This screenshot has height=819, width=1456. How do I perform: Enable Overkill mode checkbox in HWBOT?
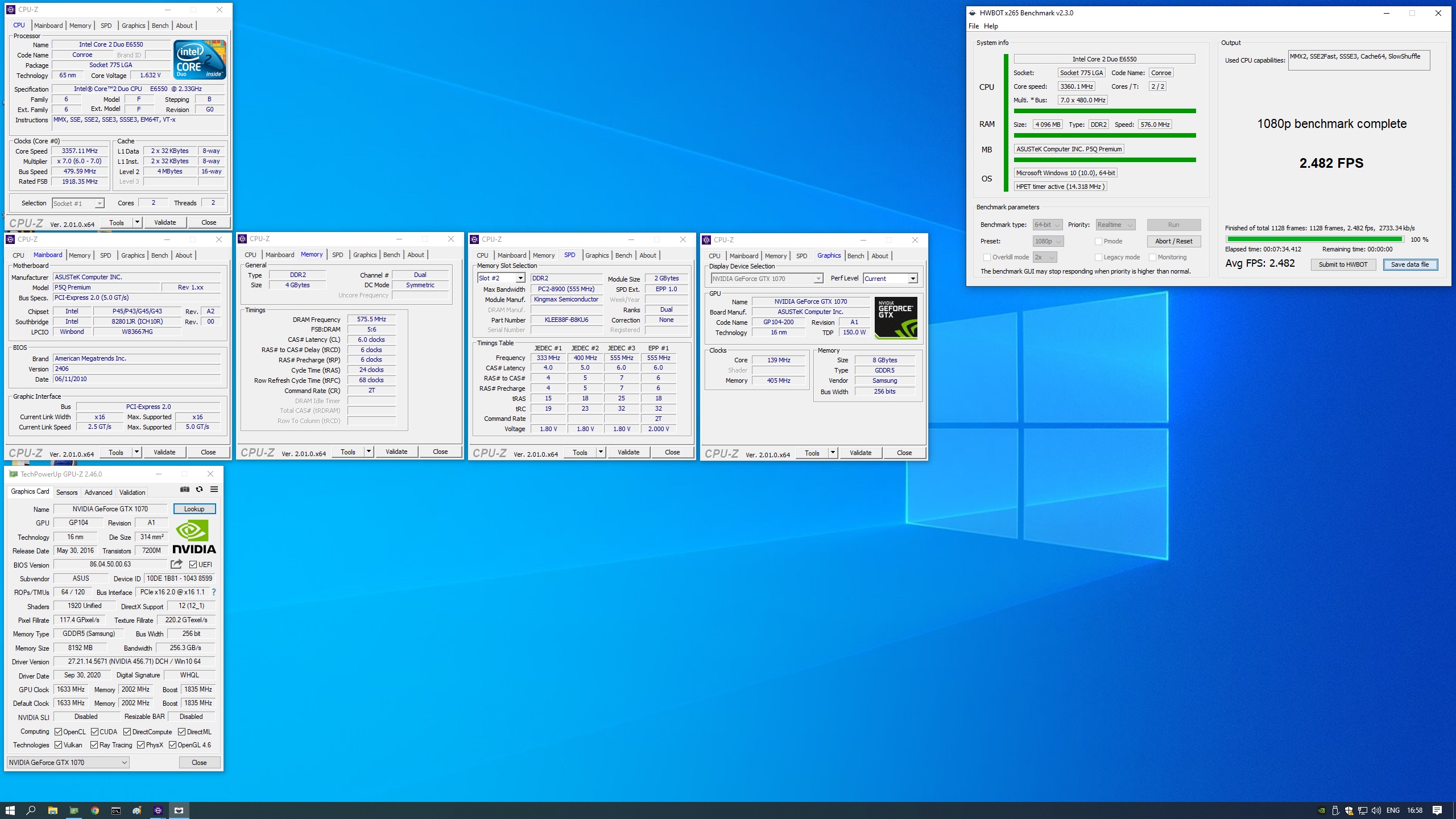[987, 257]
